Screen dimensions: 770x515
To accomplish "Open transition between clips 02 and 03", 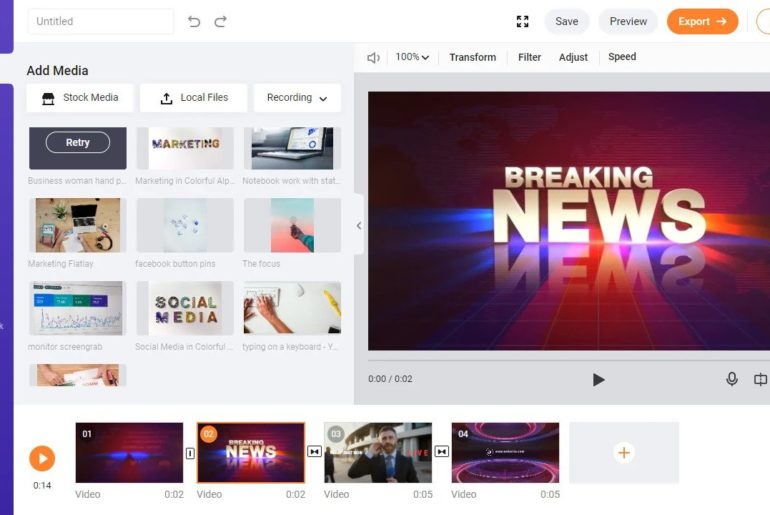I will [314, 452].
